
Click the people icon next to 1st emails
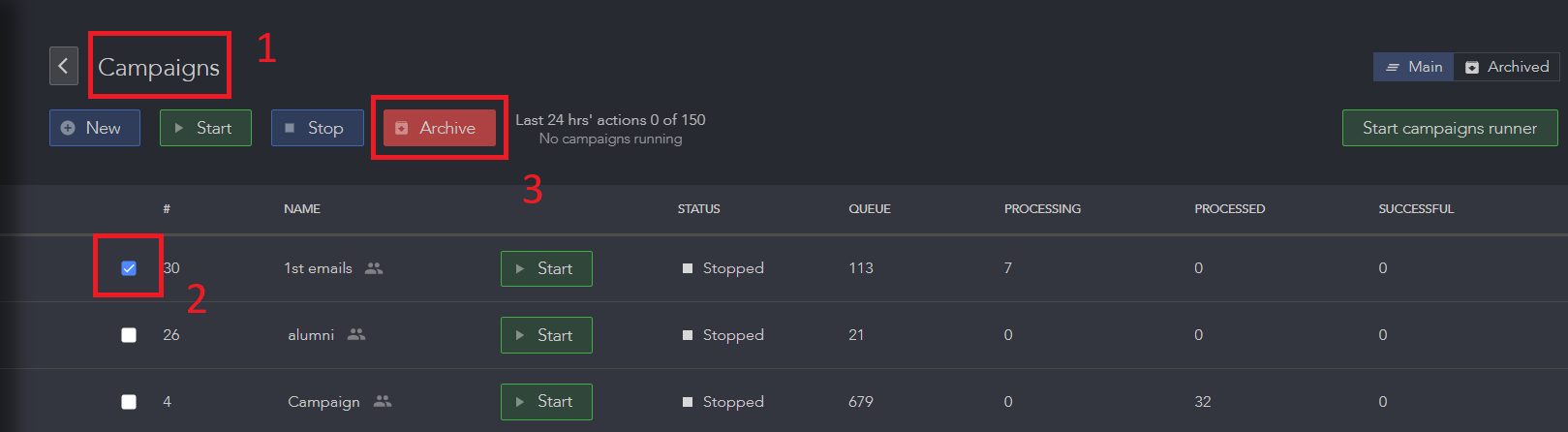click(x=374, y=268)
